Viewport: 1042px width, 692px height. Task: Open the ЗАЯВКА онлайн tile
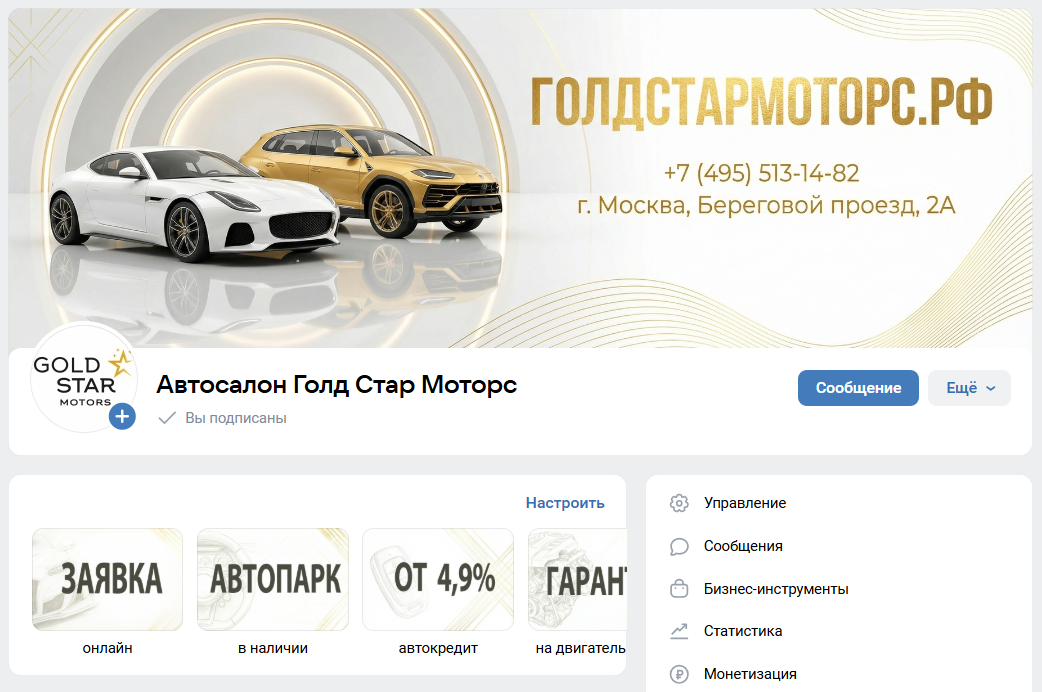point(108,592)
